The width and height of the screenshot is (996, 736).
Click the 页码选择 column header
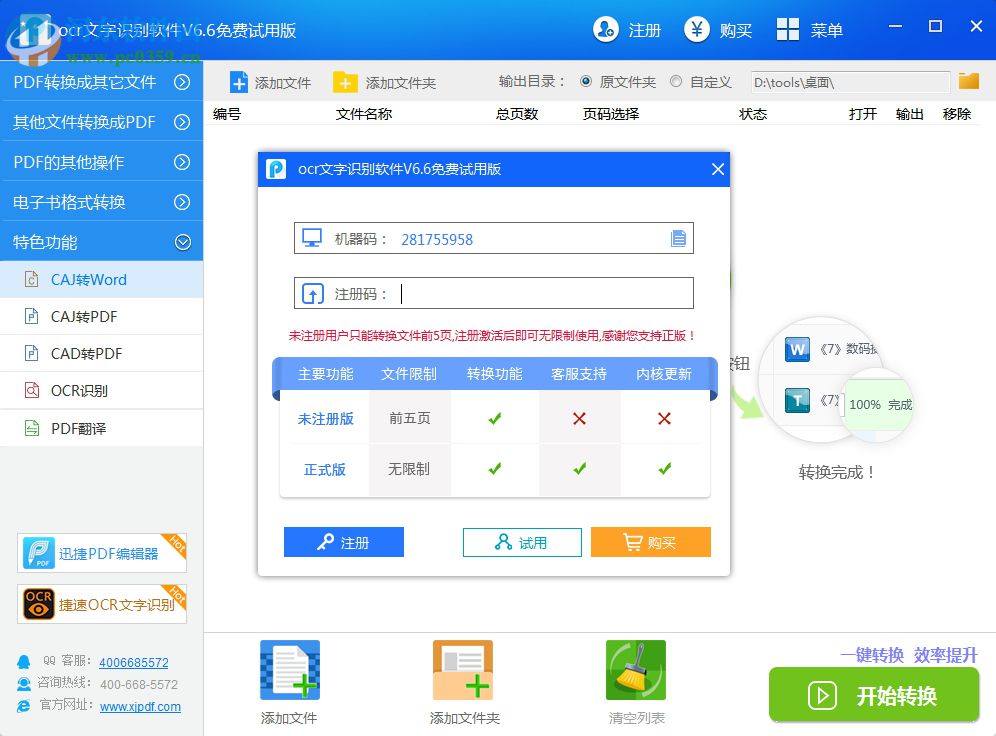(610, 114)
